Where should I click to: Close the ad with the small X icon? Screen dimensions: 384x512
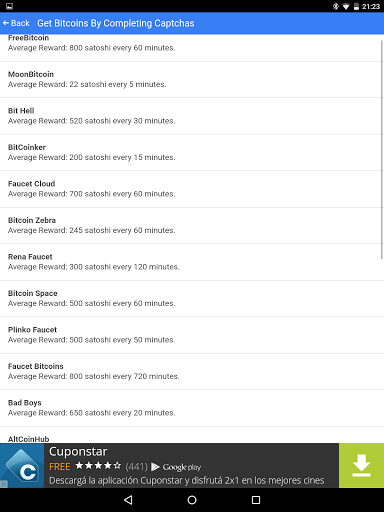point(4,484)
